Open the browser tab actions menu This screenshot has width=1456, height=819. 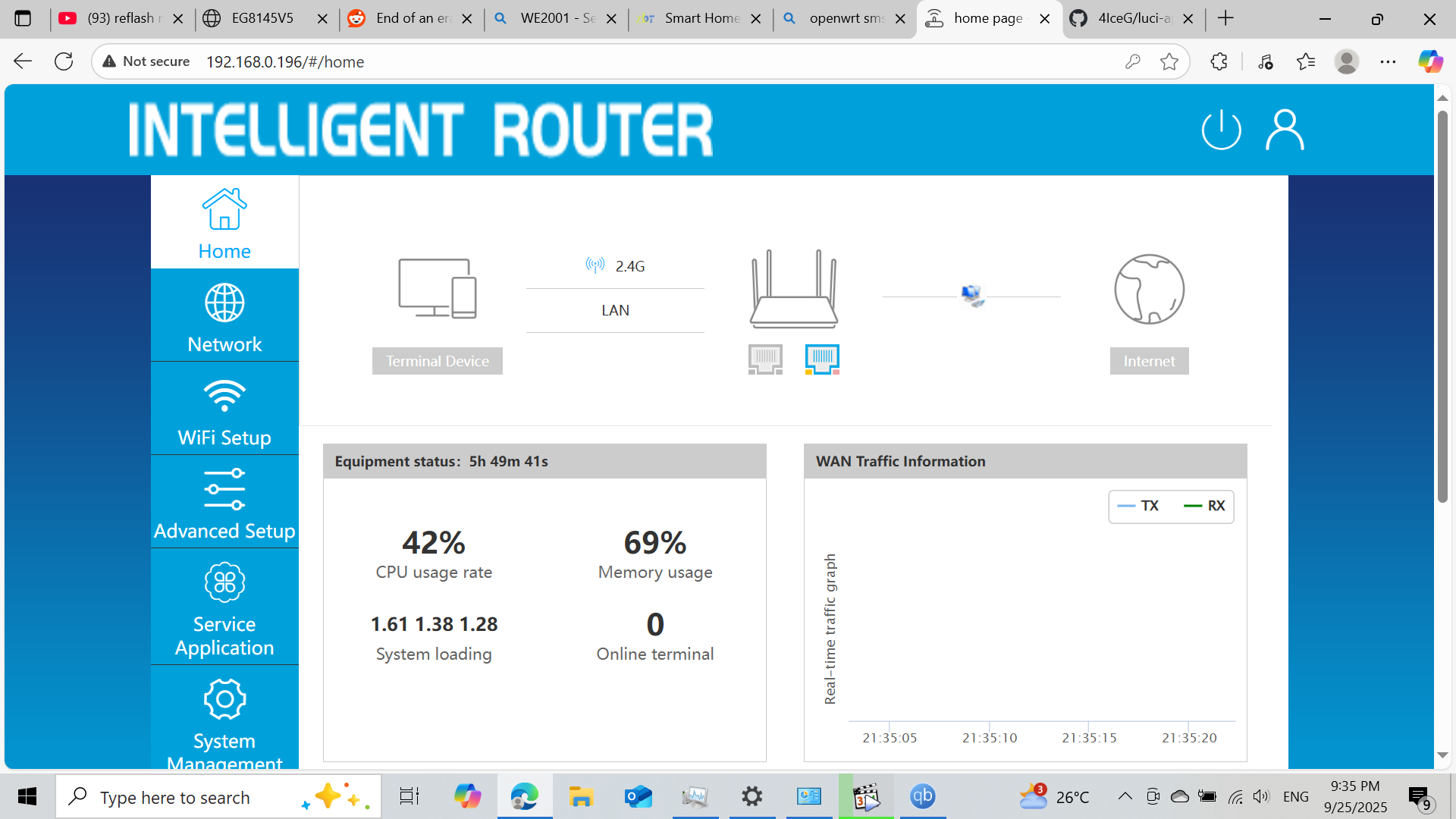[x=24, y=18]
